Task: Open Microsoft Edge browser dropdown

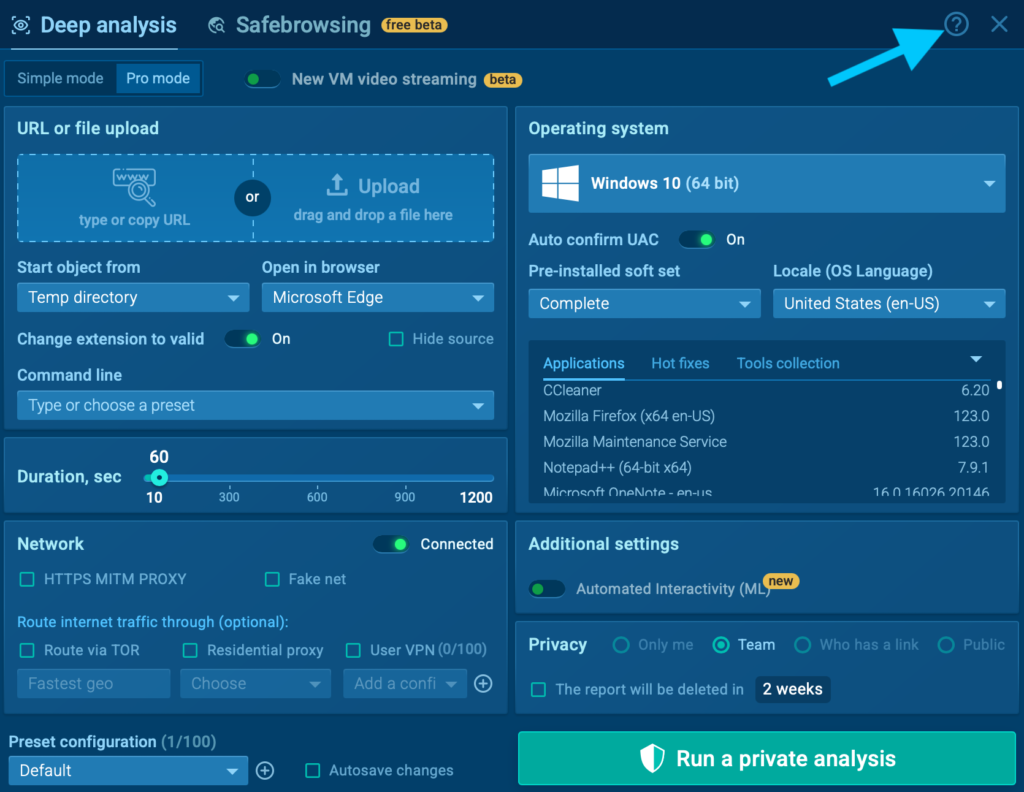Action: click(377, 298)
